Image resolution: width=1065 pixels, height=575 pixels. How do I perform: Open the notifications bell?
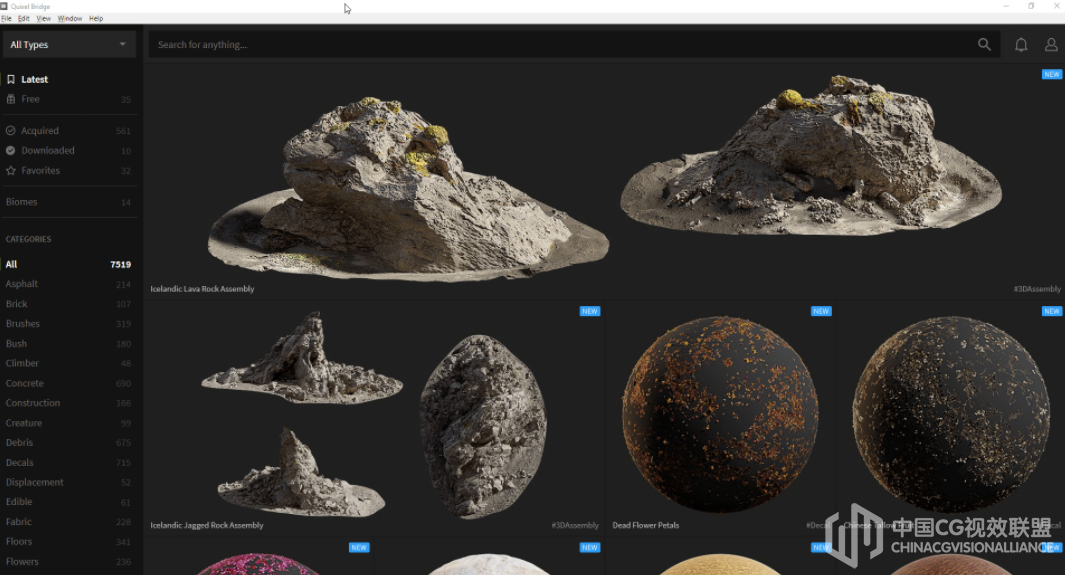pyautogui.click(x=1021, y=44)
